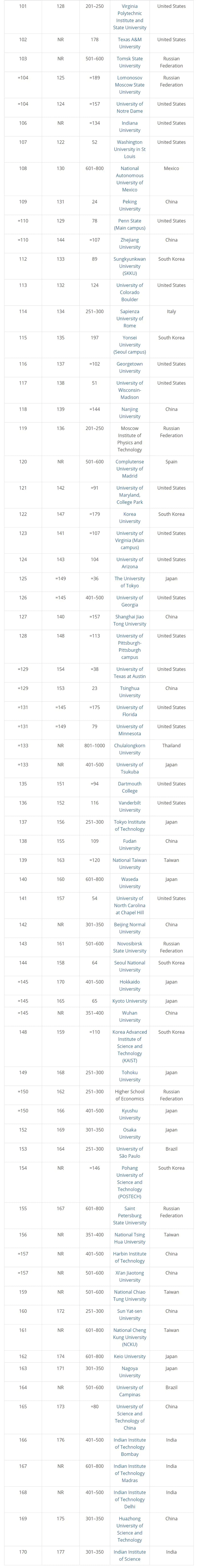Screen dimensions: 197x1568
Task: Select Sapienza University of Rome
Action: [129, 318]
